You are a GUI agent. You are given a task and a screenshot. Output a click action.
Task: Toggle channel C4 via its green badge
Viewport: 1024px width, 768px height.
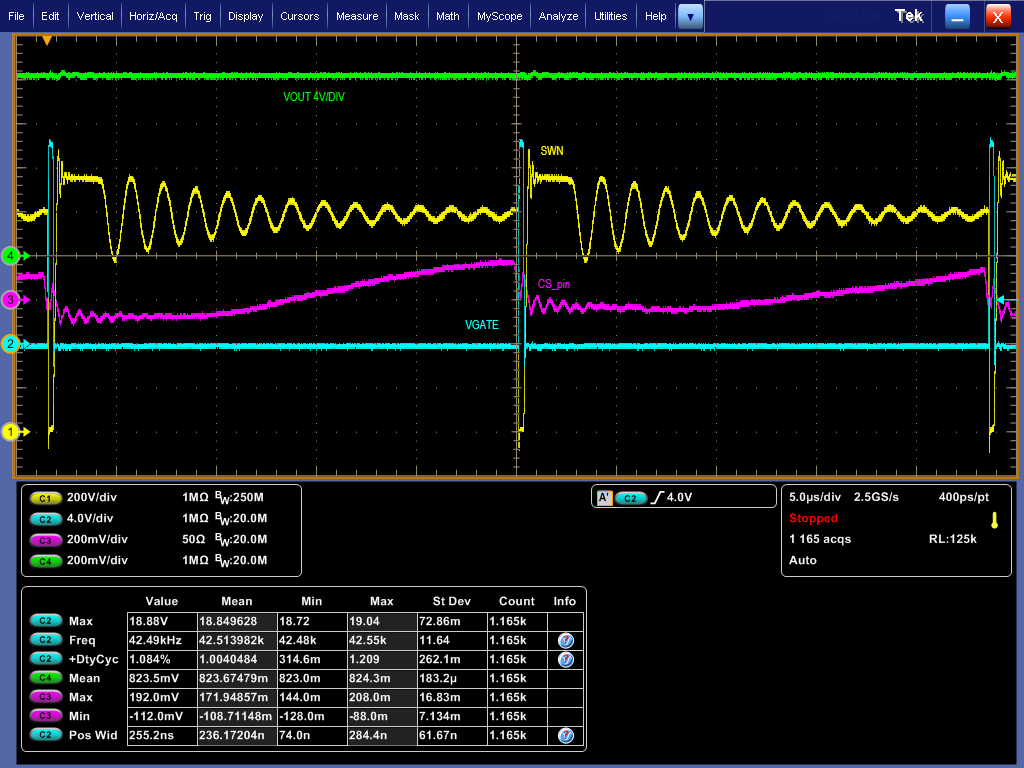46,561
